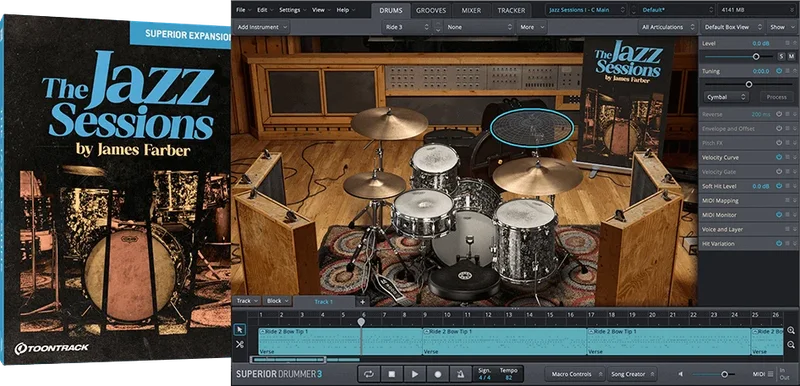Toggle the Tuning power button
Image resolution: width=800 pixels, height=386 pixels.
[779, 71]
